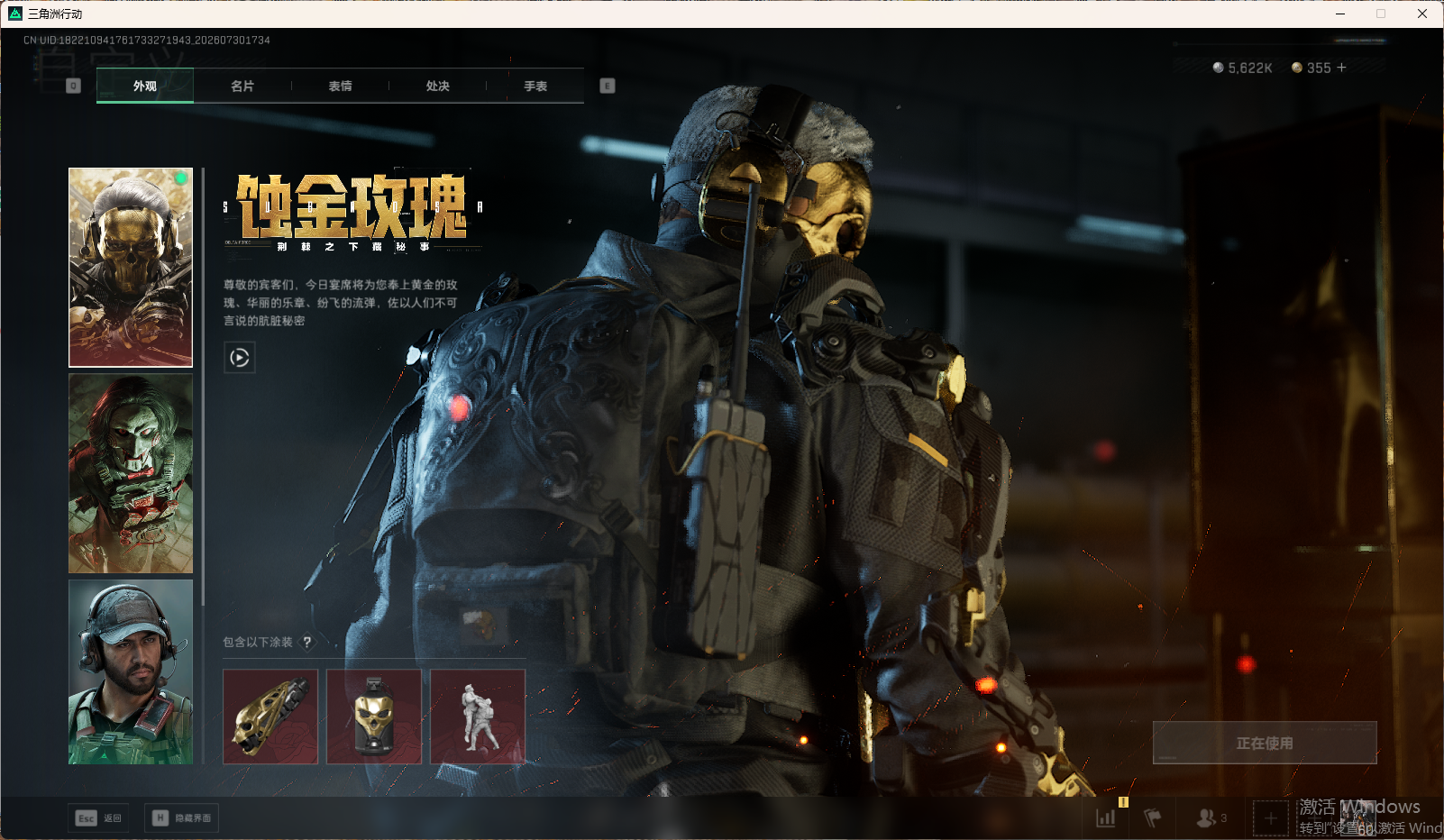Click the Esc 返回 back button
Screen dimensions: 1444x840
click(x=99, y=817)
